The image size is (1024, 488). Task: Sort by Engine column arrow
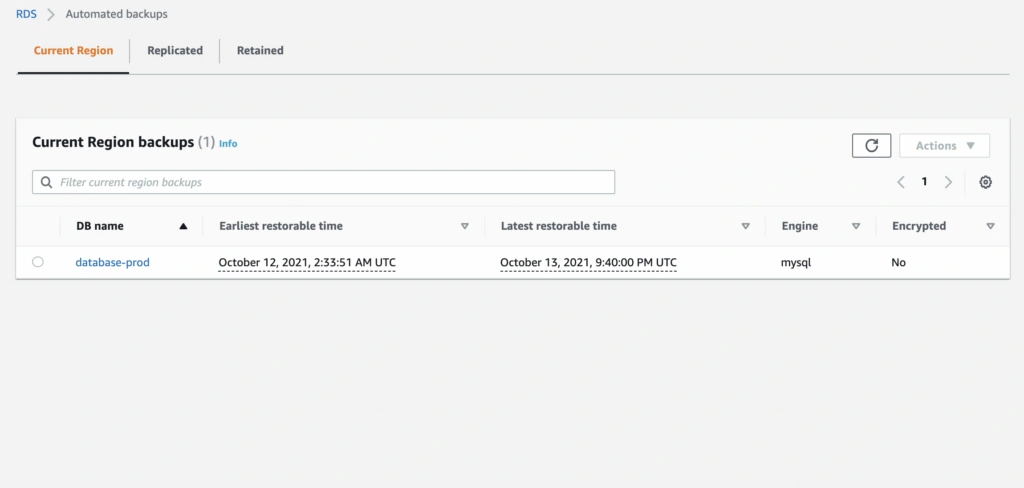pyautogui.click(x=856, y=226)
